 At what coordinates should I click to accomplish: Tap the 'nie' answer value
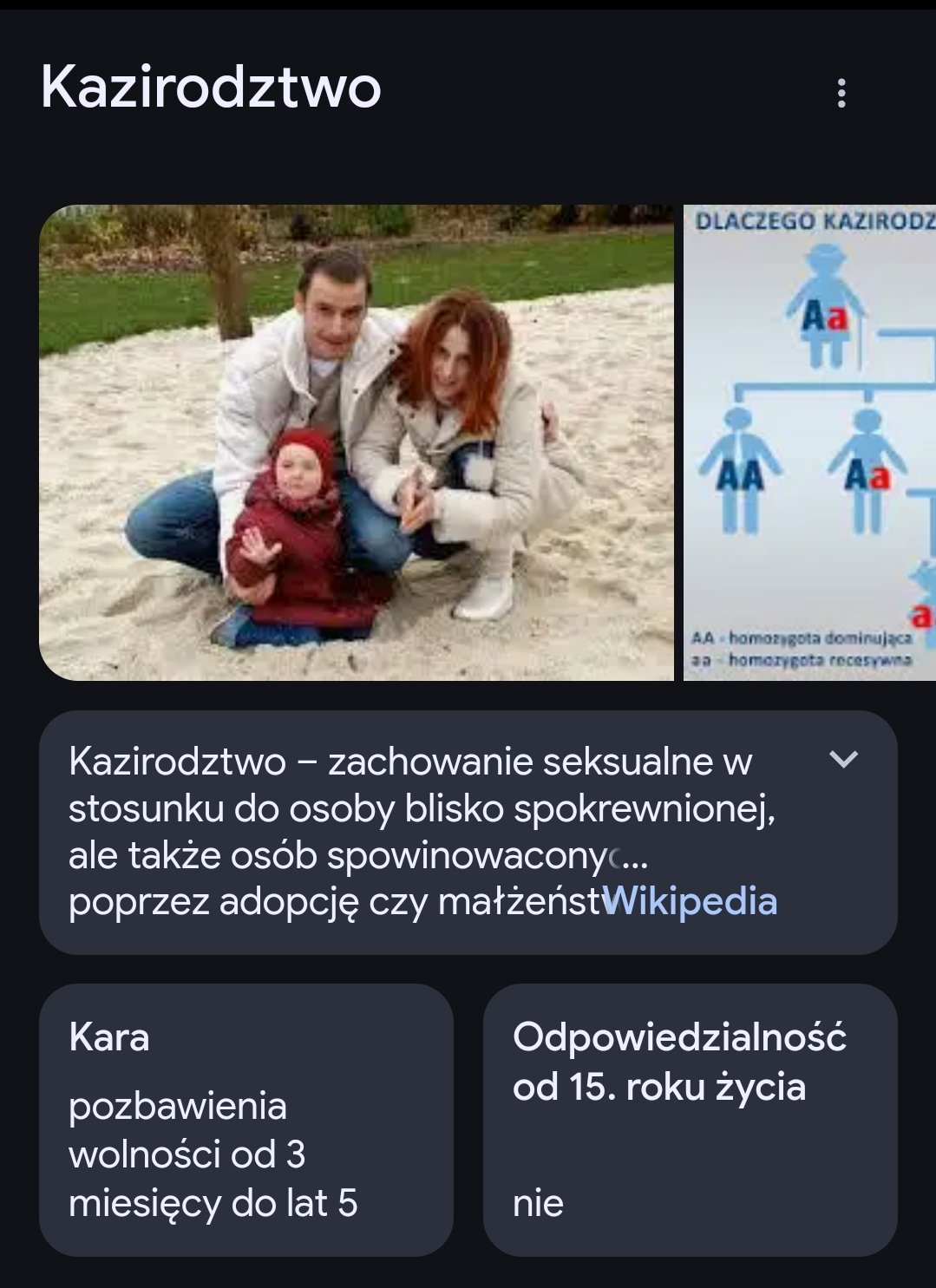click(x=538, y=1203)
